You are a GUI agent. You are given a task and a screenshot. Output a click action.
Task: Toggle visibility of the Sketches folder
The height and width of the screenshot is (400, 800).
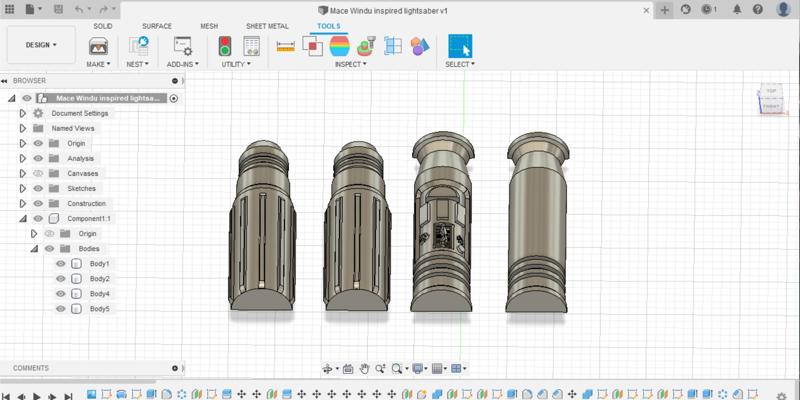click(x=38, y=188)
